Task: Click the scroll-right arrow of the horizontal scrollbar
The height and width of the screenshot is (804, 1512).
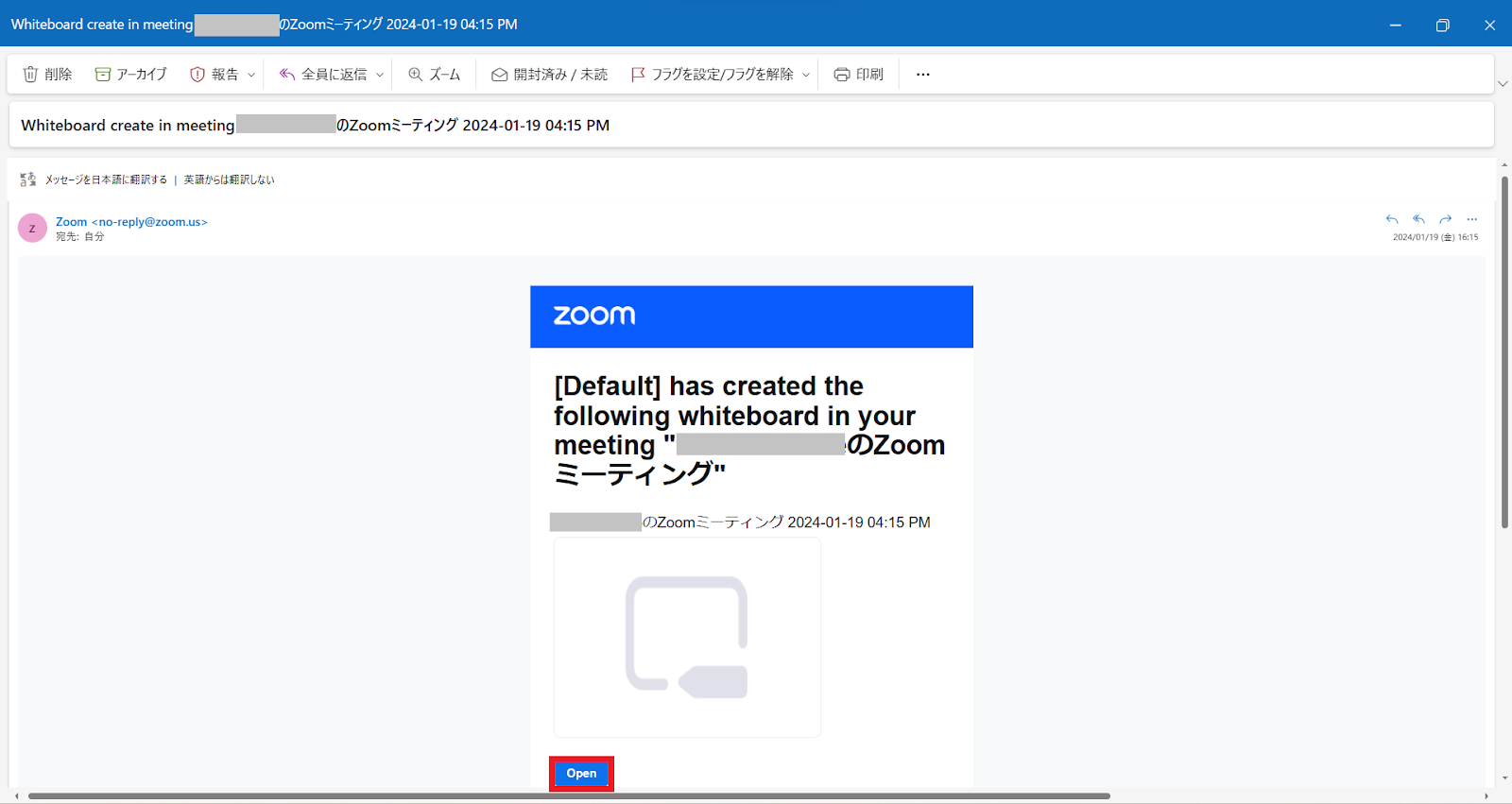Action: click(1486, 796)
